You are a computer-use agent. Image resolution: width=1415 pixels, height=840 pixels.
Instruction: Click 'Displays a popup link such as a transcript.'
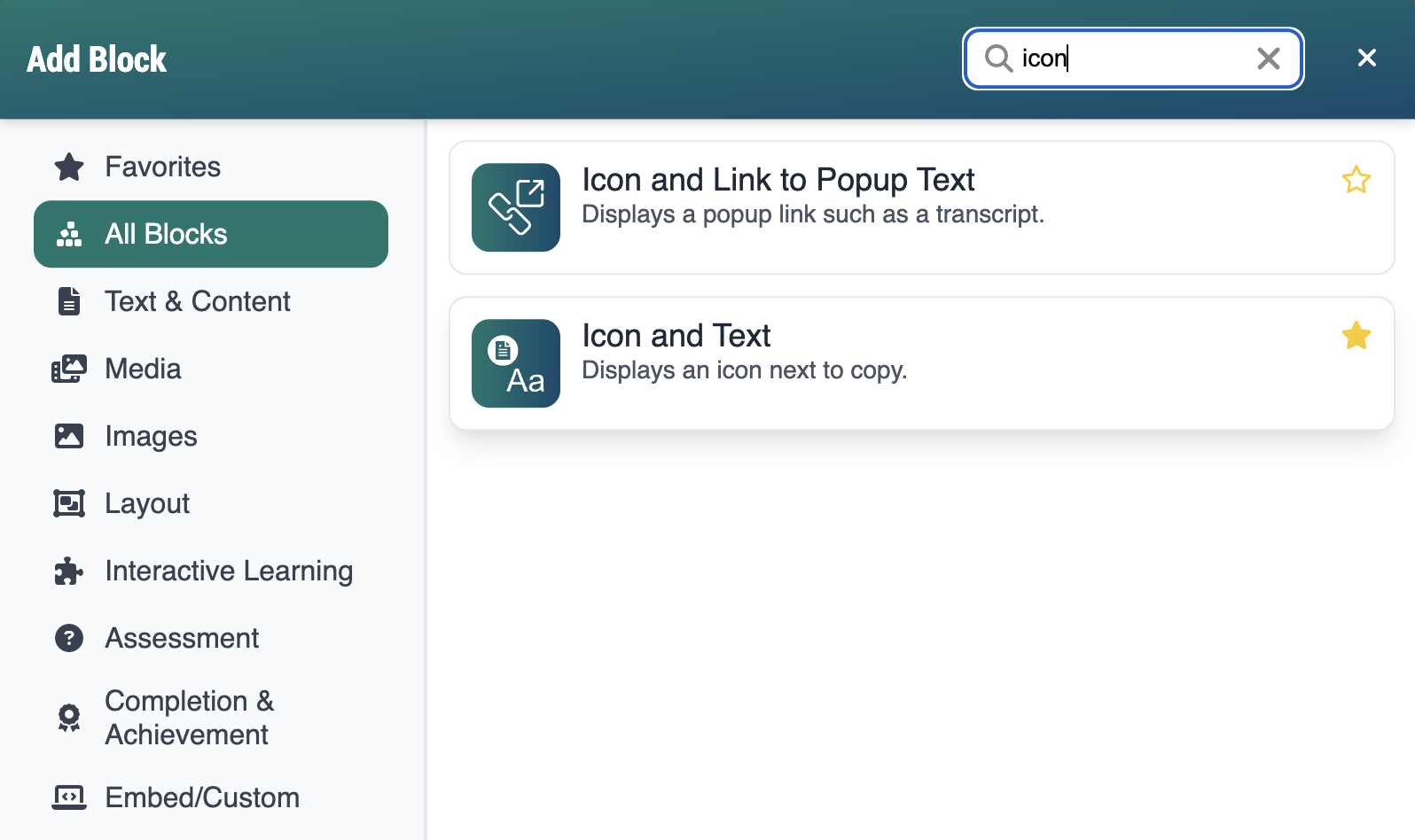(x=813, y=214)
